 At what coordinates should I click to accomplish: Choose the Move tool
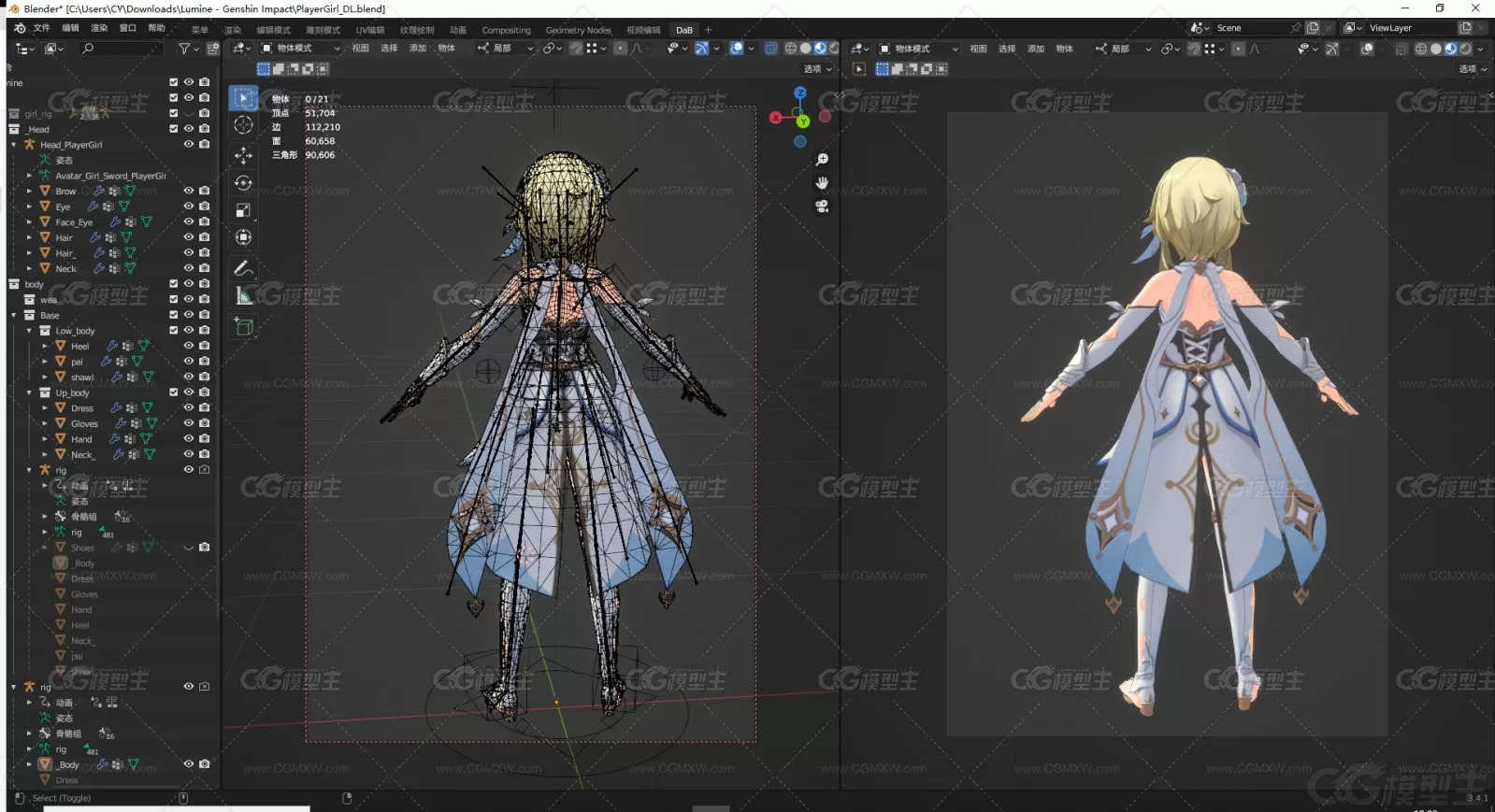[x=243, y=155]
